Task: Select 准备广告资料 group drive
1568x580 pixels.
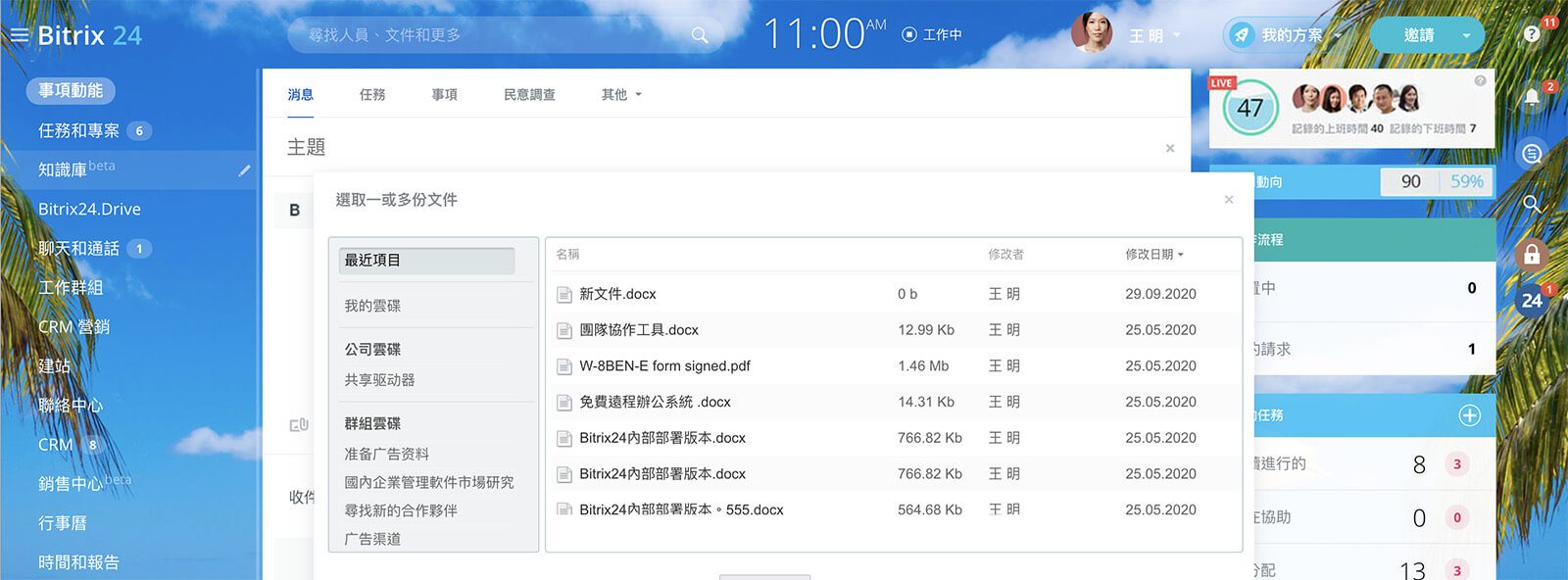Action: click(386, 454)
